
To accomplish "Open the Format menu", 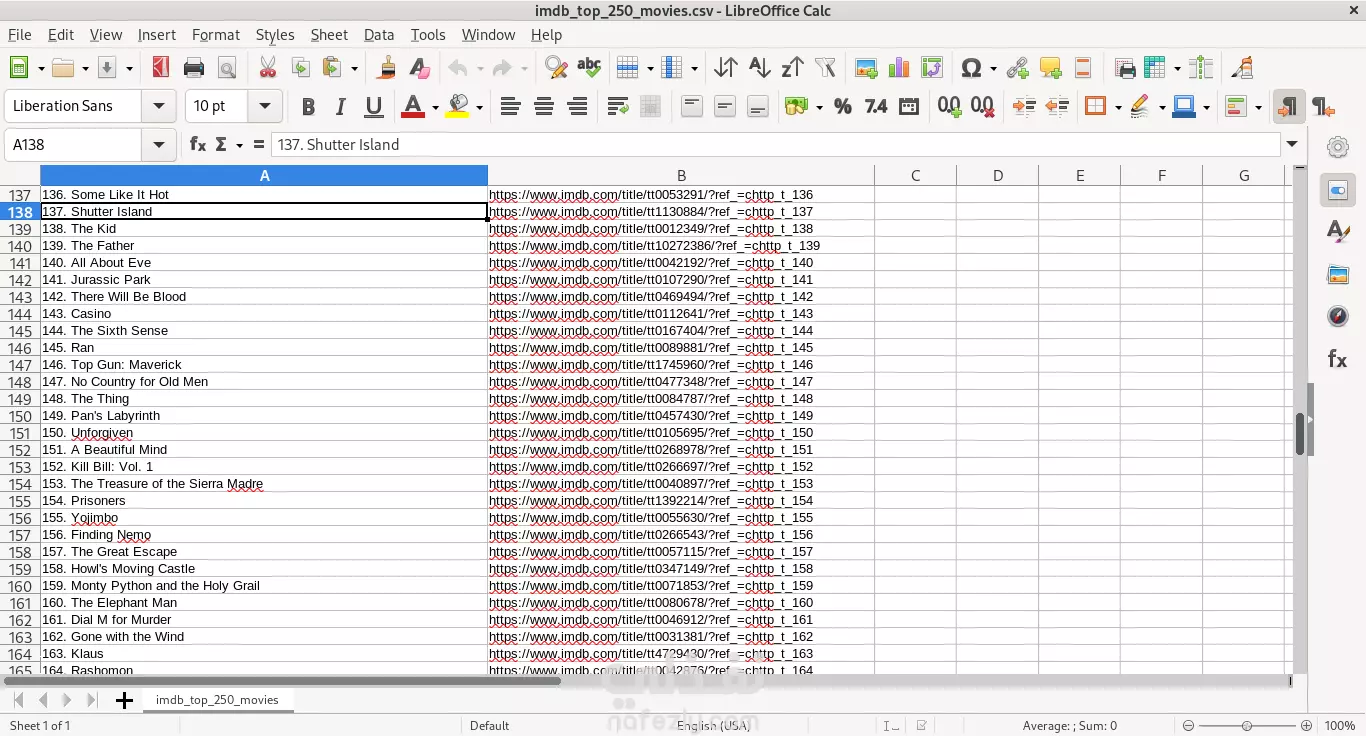I will point(215,34).
